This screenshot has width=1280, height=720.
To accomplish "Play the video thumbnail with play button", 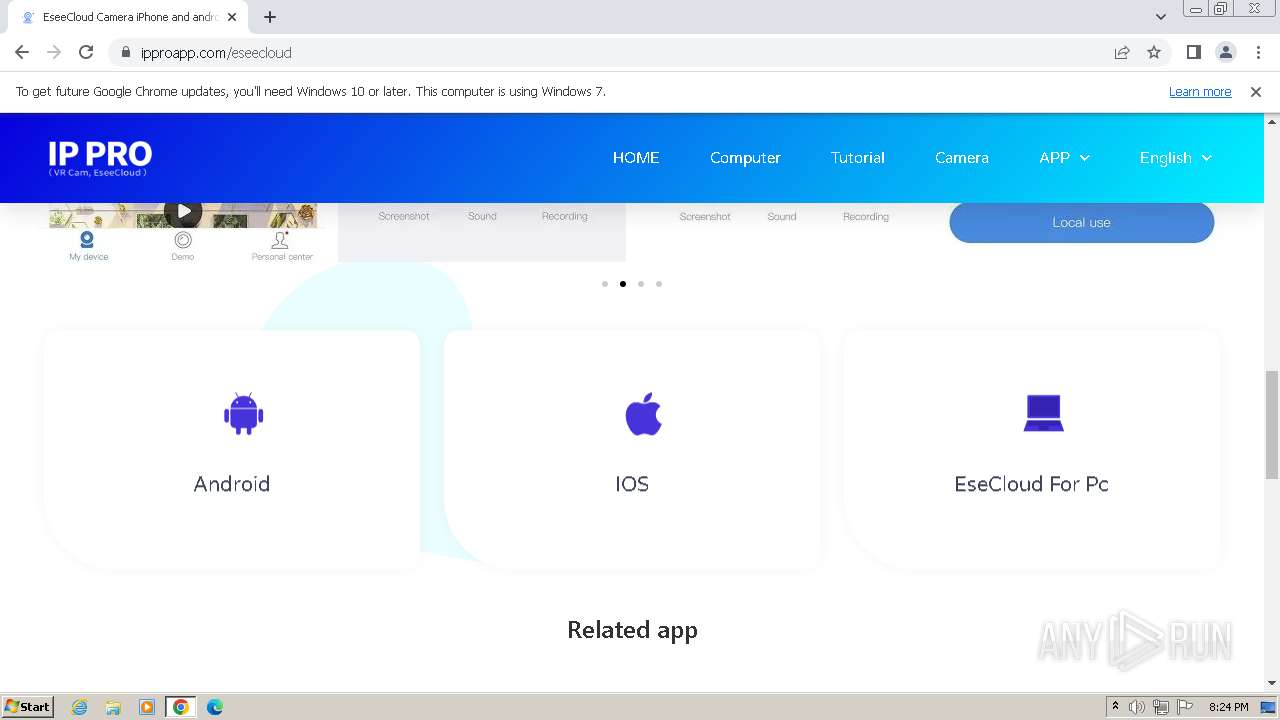I will pyautogui.click(x=183, y=211).
